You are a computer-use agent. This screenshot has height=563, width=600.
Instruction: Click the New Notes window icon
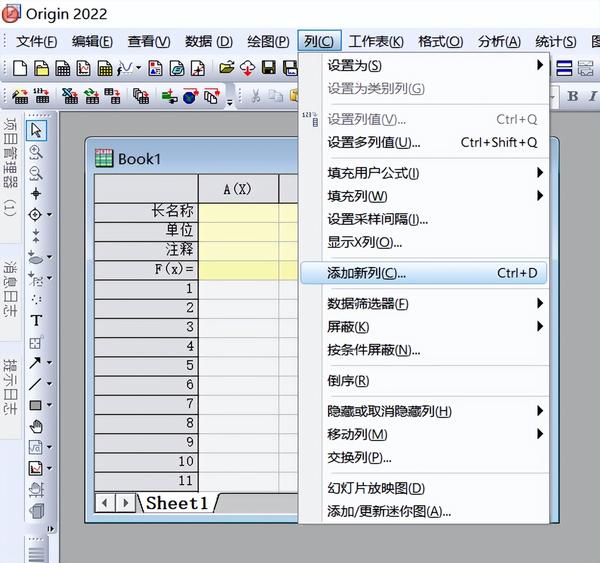(177, 69)
